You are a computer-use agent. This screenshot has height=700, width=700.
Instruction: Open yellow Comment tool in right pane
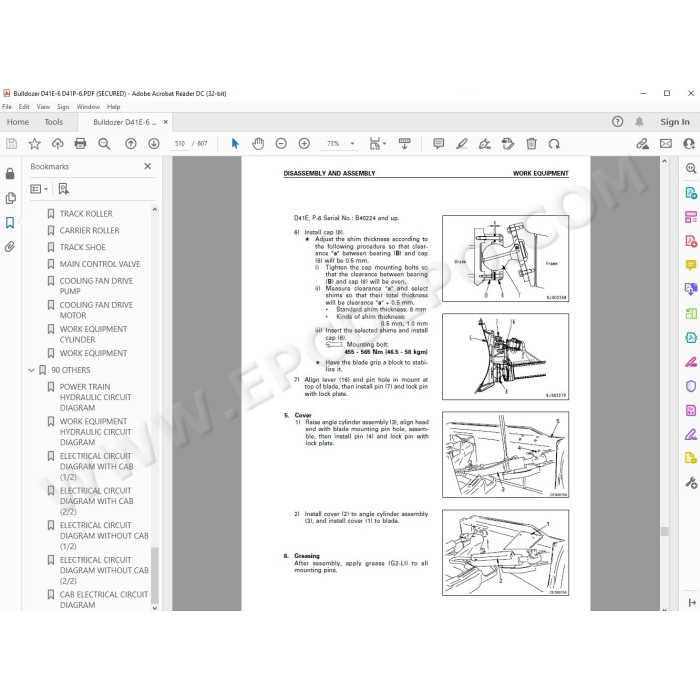[691, 265]
